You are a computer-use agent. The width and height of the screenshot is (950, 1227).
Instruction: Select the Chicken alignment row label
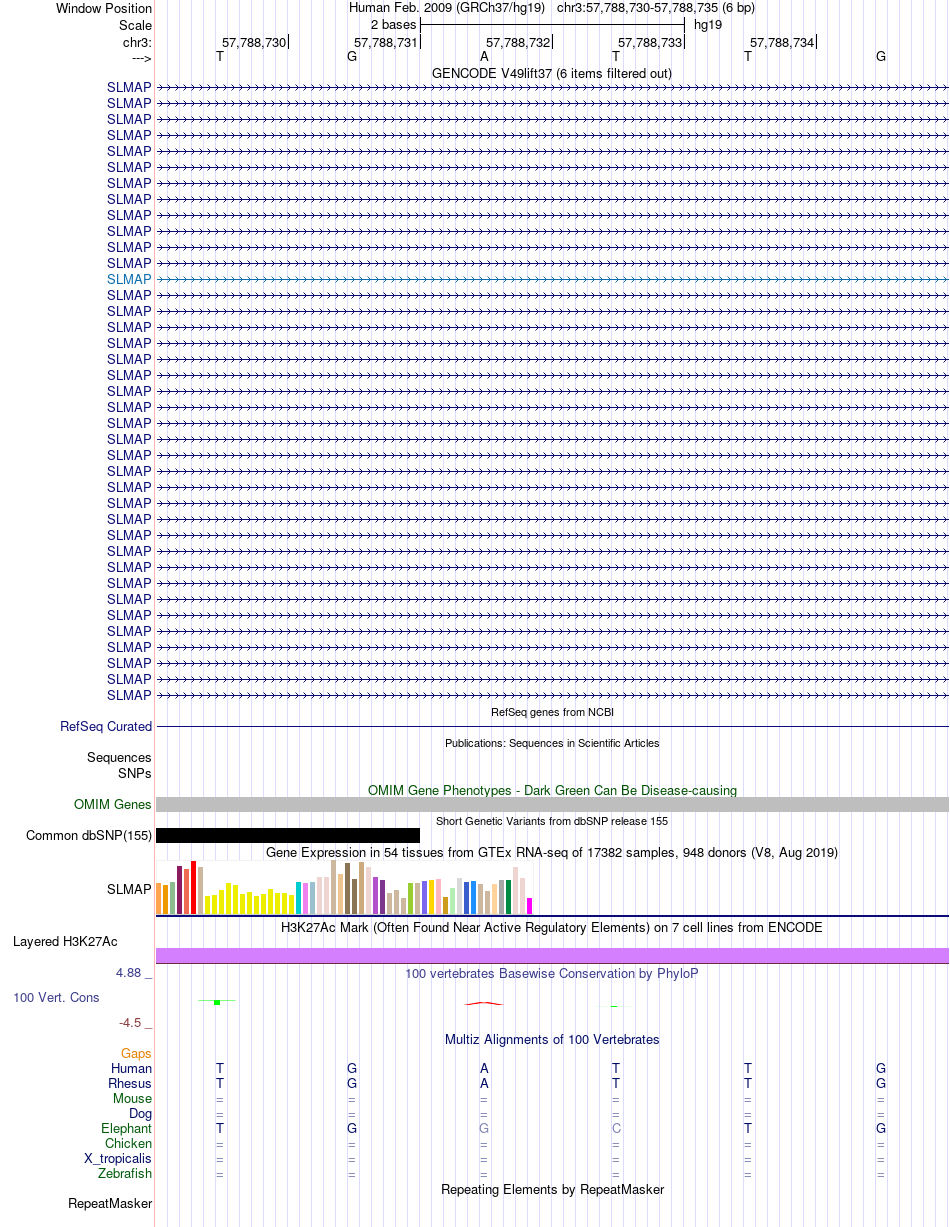(x=129, y=1144)
